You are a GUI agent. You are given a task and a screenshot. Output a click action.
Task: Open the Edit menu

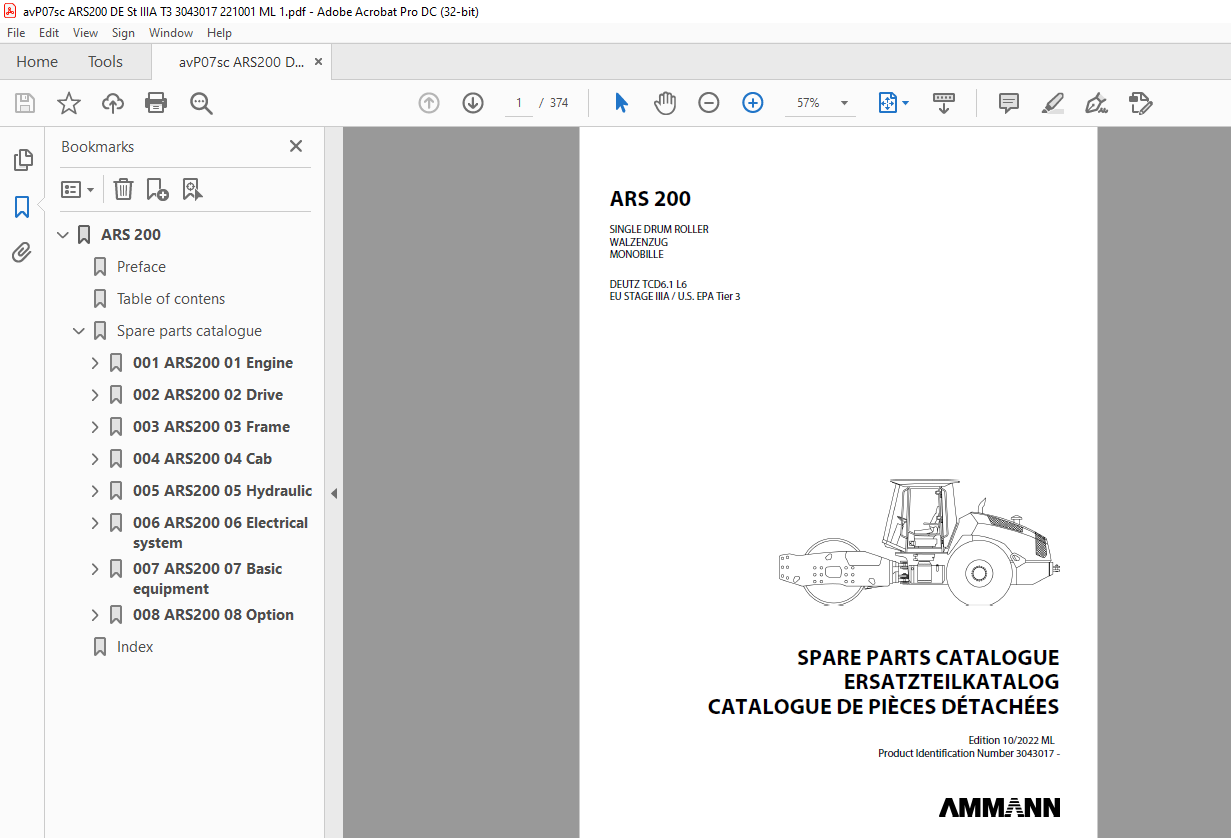(49, 33)
